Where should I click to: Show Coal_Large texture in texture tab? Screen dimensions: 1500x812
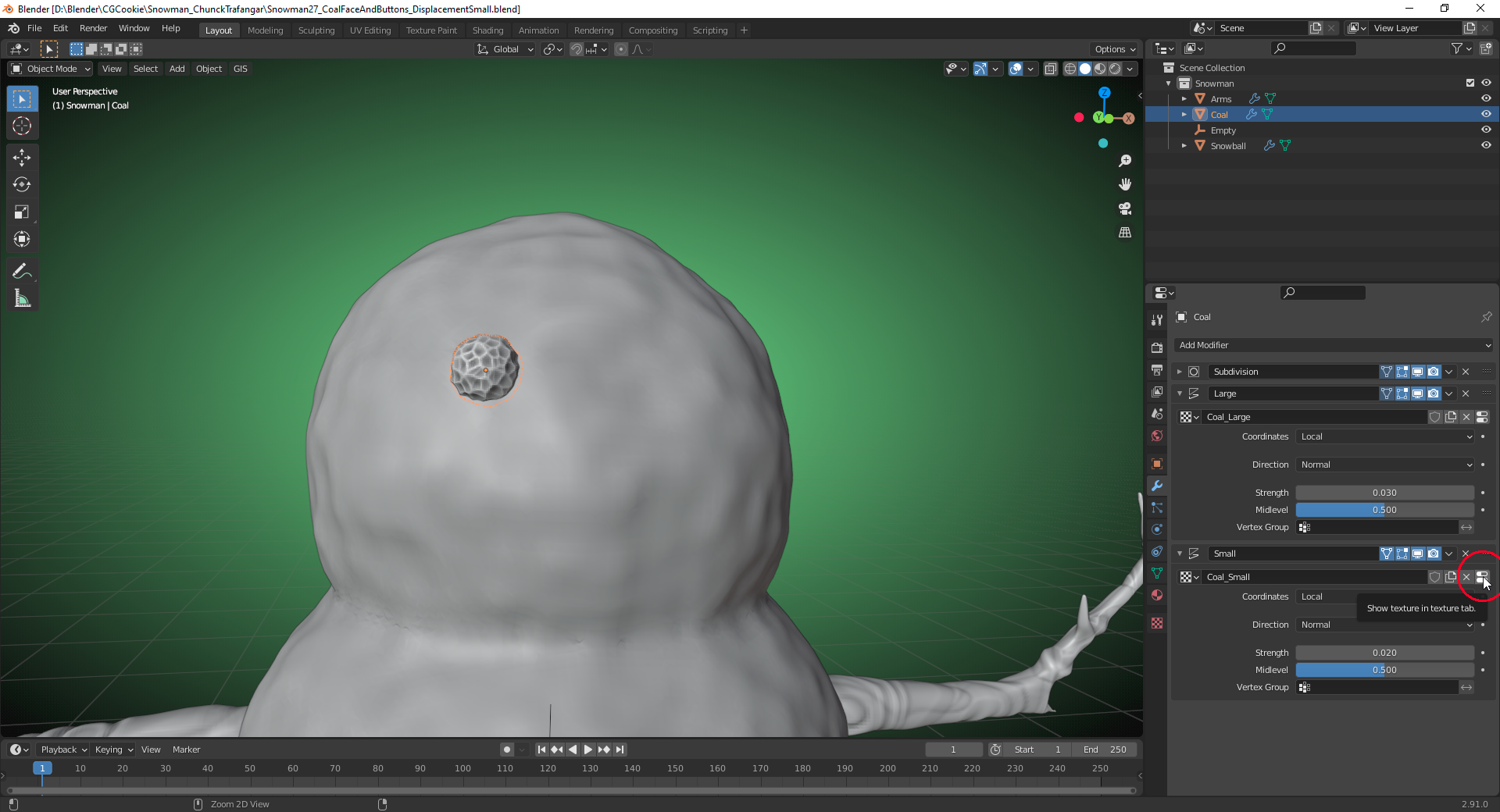point(1482,417)
